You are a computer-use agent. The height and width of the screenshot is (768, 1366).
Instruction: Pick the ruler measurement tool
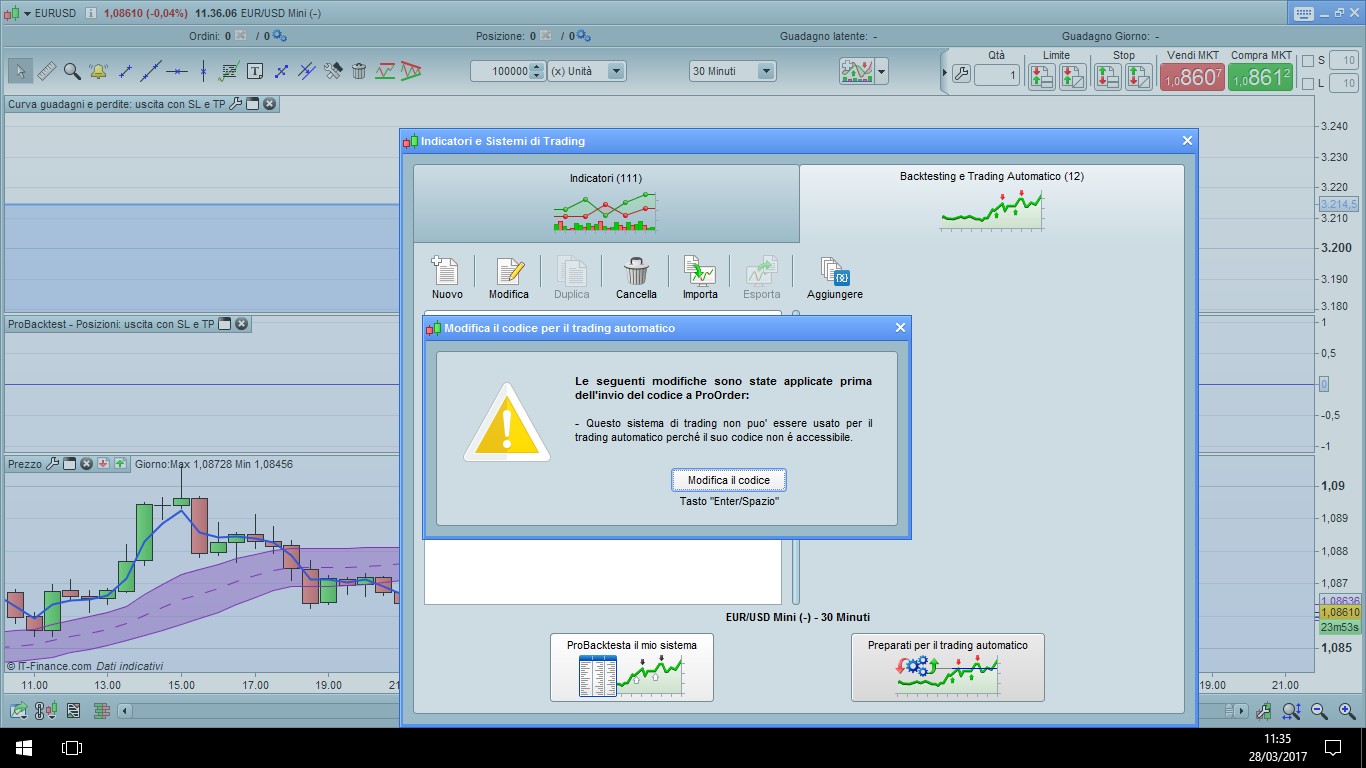[46, 71]
